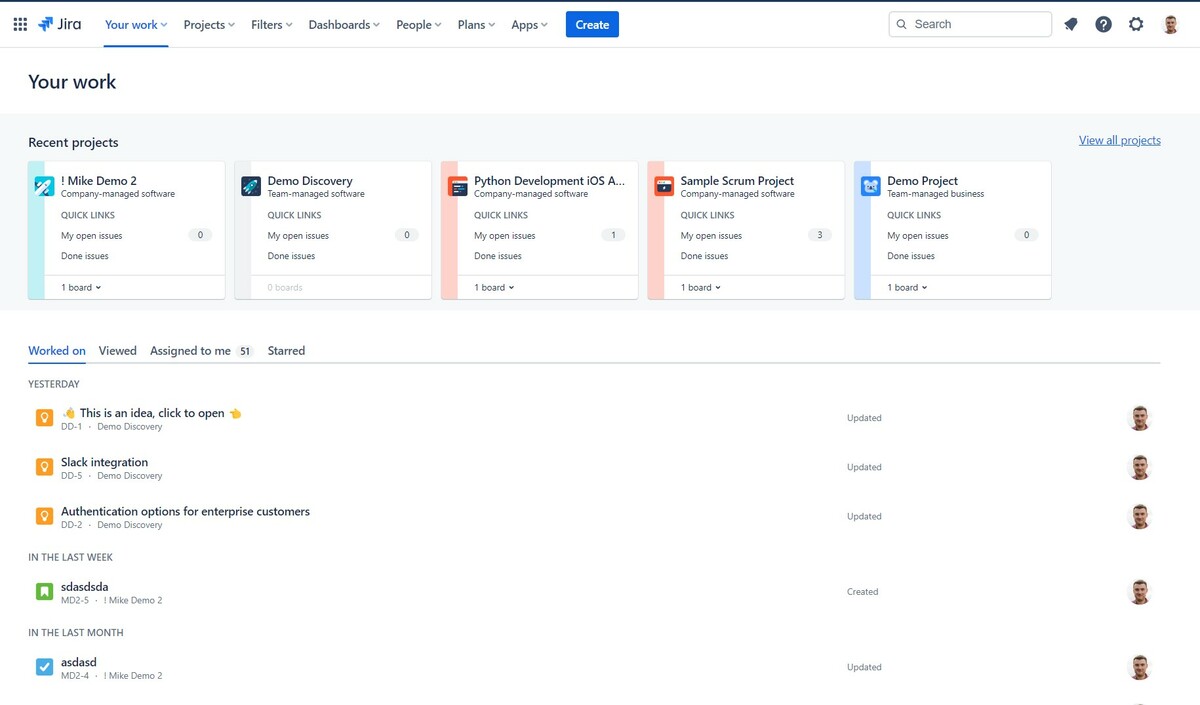
Task: Expand the Plans dropdown
Action: (x=475, y=24)
